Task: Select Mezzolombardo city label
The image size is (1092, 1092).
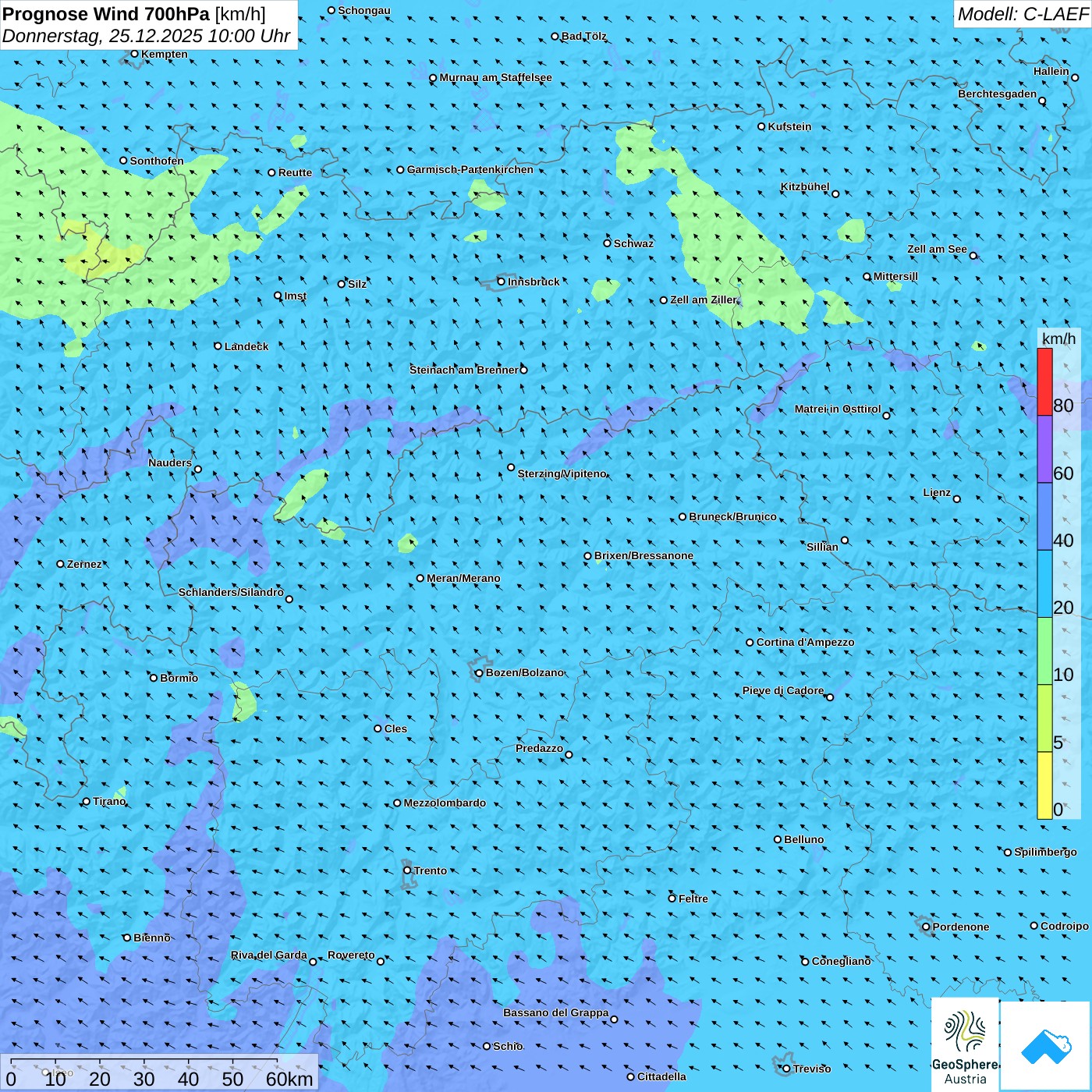Action: tap(445, 803)
